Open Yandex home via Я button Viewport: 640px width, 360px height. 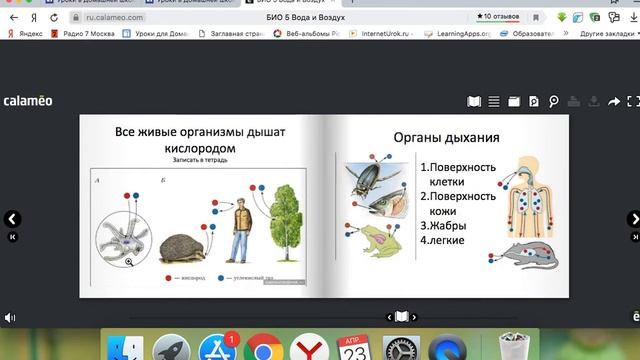point(34,18)
